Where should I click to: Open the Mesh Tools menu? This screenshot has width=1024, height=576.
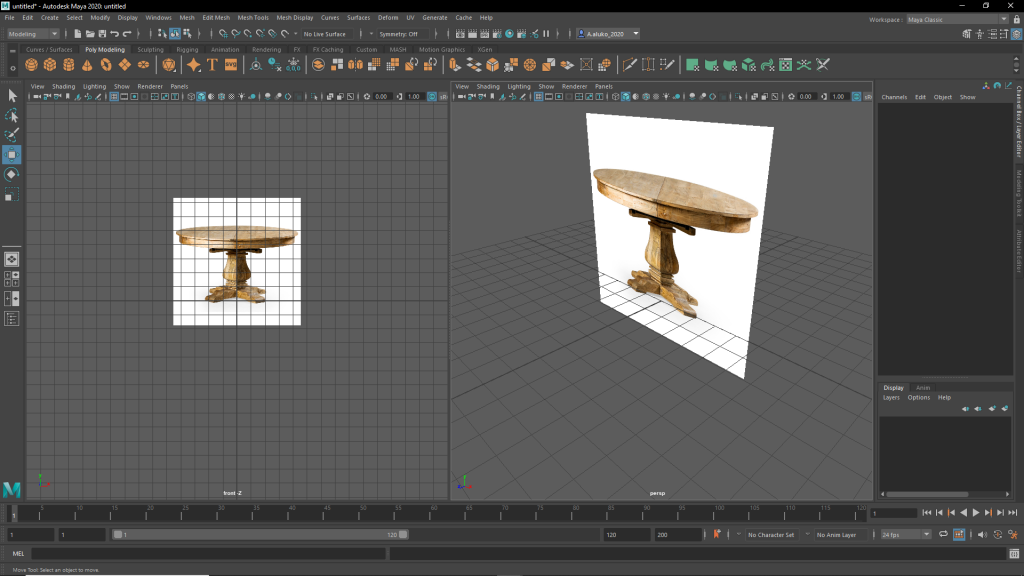[252, 18]
